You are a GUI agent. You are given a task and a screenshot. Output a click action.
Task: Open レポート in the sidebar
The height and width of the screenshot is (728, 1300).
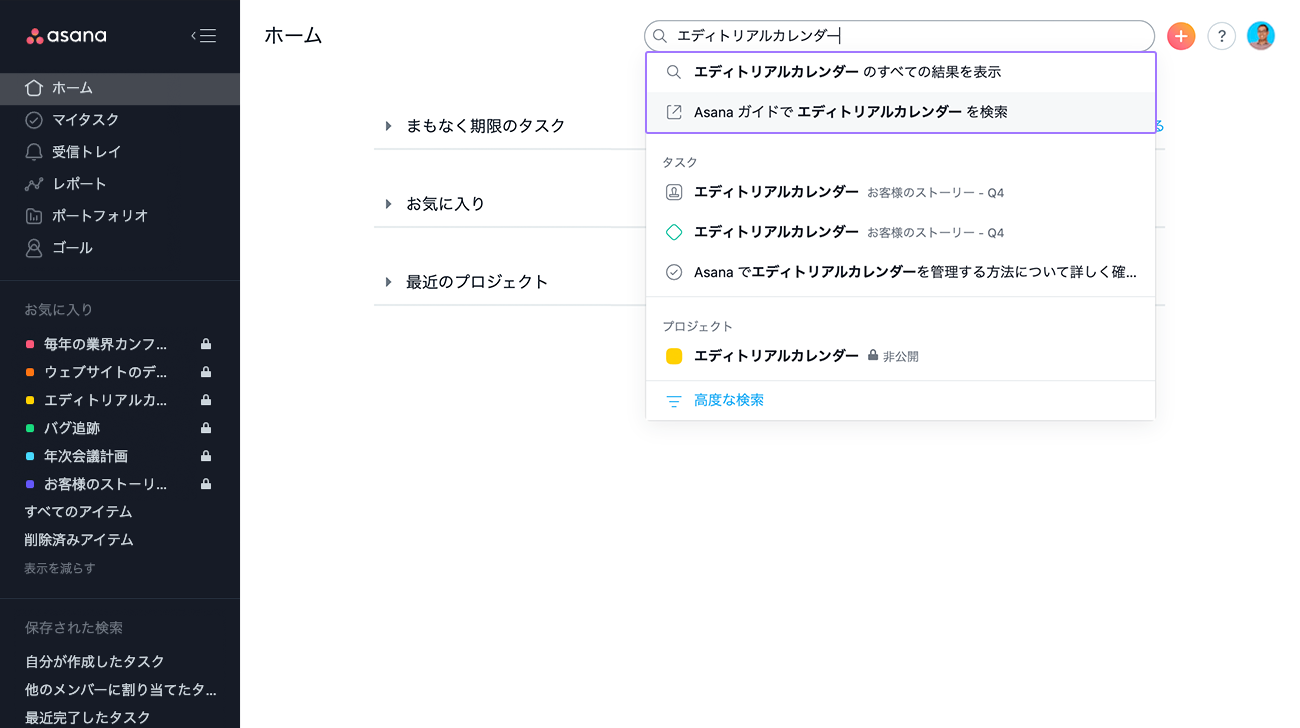120,184
